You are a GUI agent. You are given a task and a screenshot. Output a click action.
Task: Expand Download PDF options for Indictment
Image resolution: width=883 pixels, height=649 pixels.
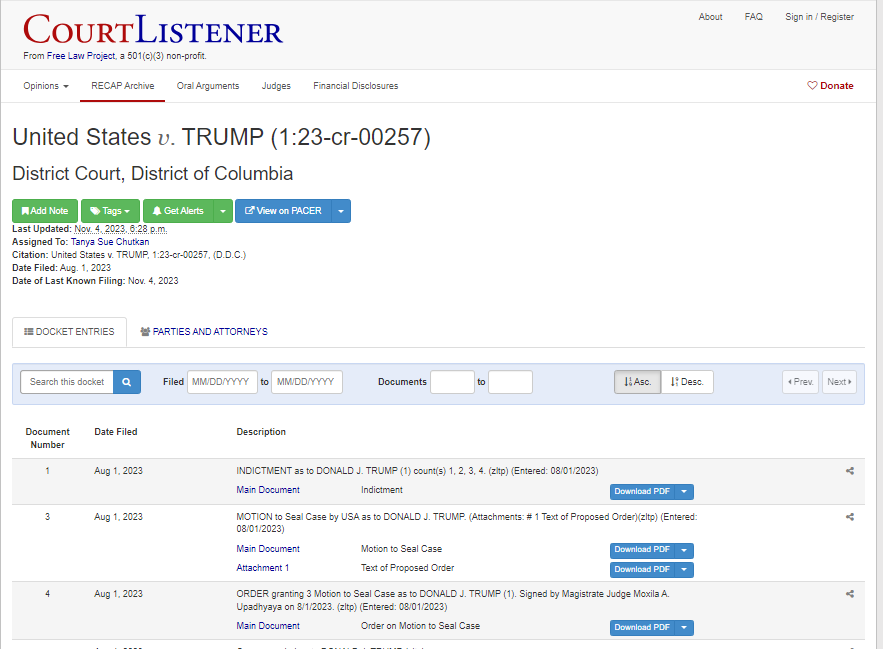pos(684,491)
